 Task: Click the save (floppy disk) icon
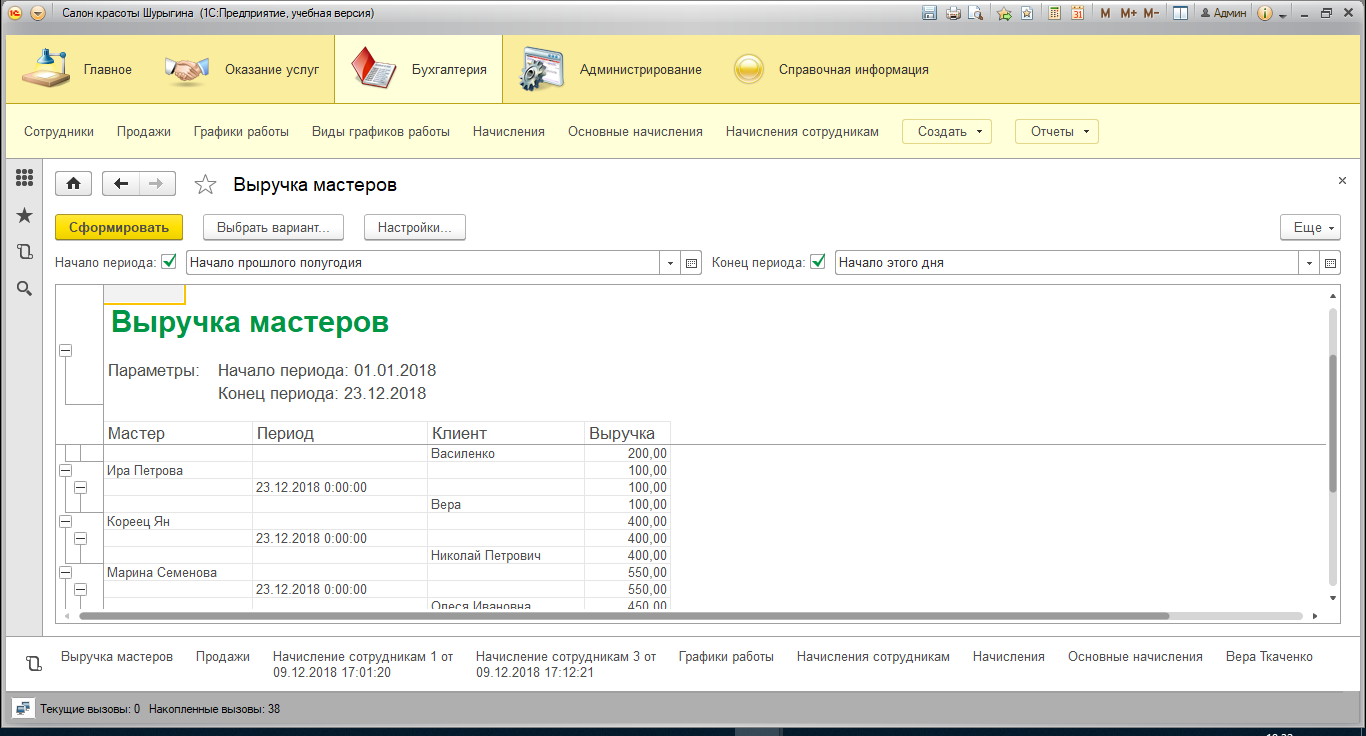929,13
